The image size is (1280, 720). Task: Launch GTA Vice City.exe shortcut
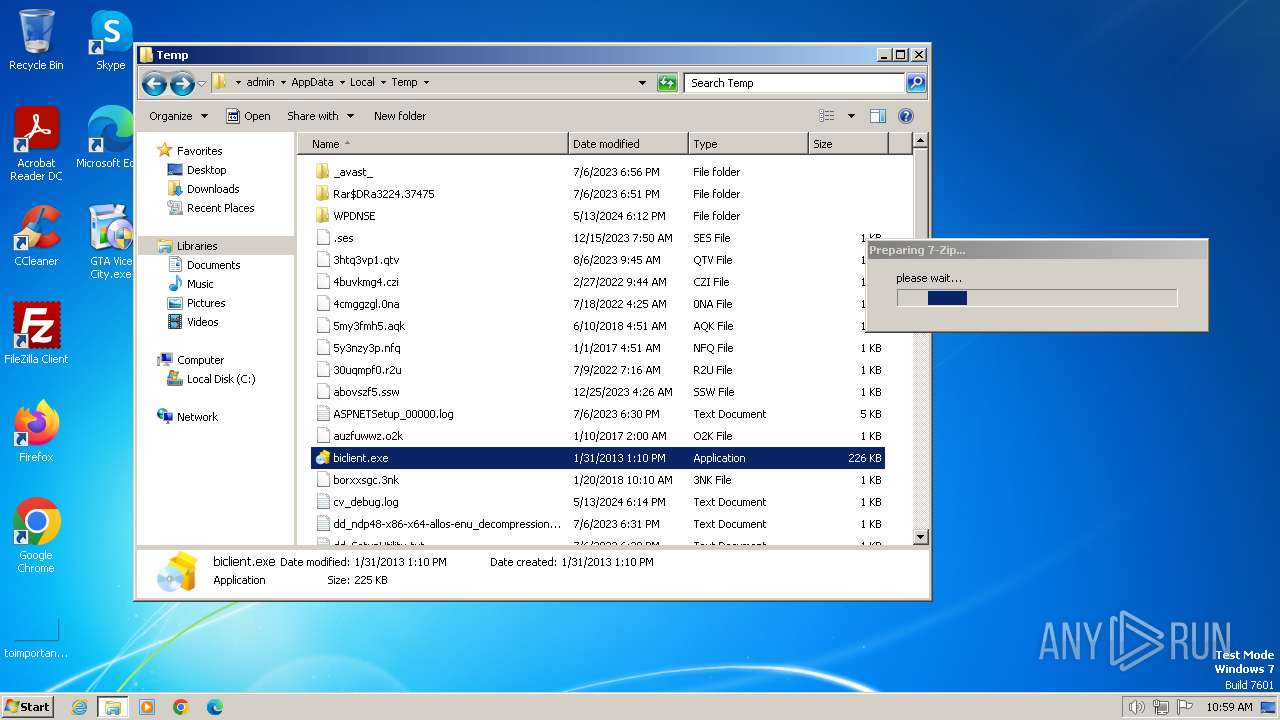(110, 241)
